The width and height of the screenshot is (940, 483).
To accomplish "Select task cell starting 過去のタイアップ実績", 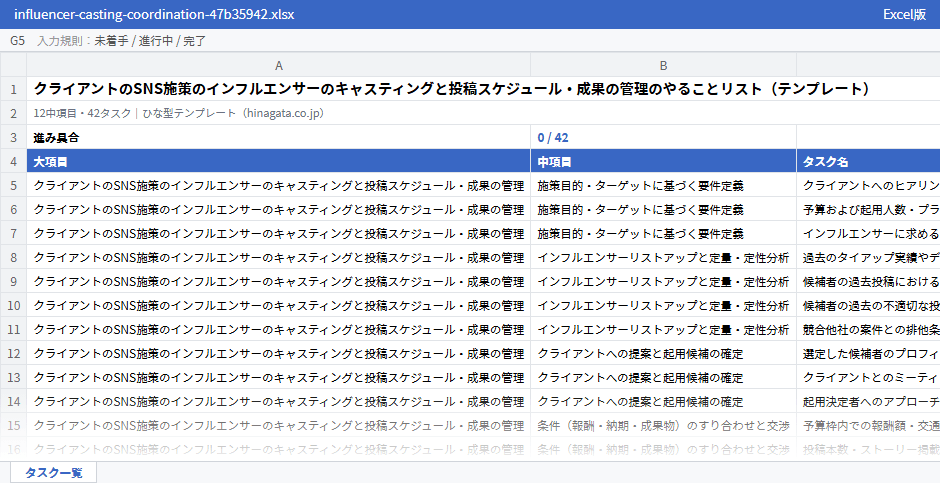I will pos(868,257).
